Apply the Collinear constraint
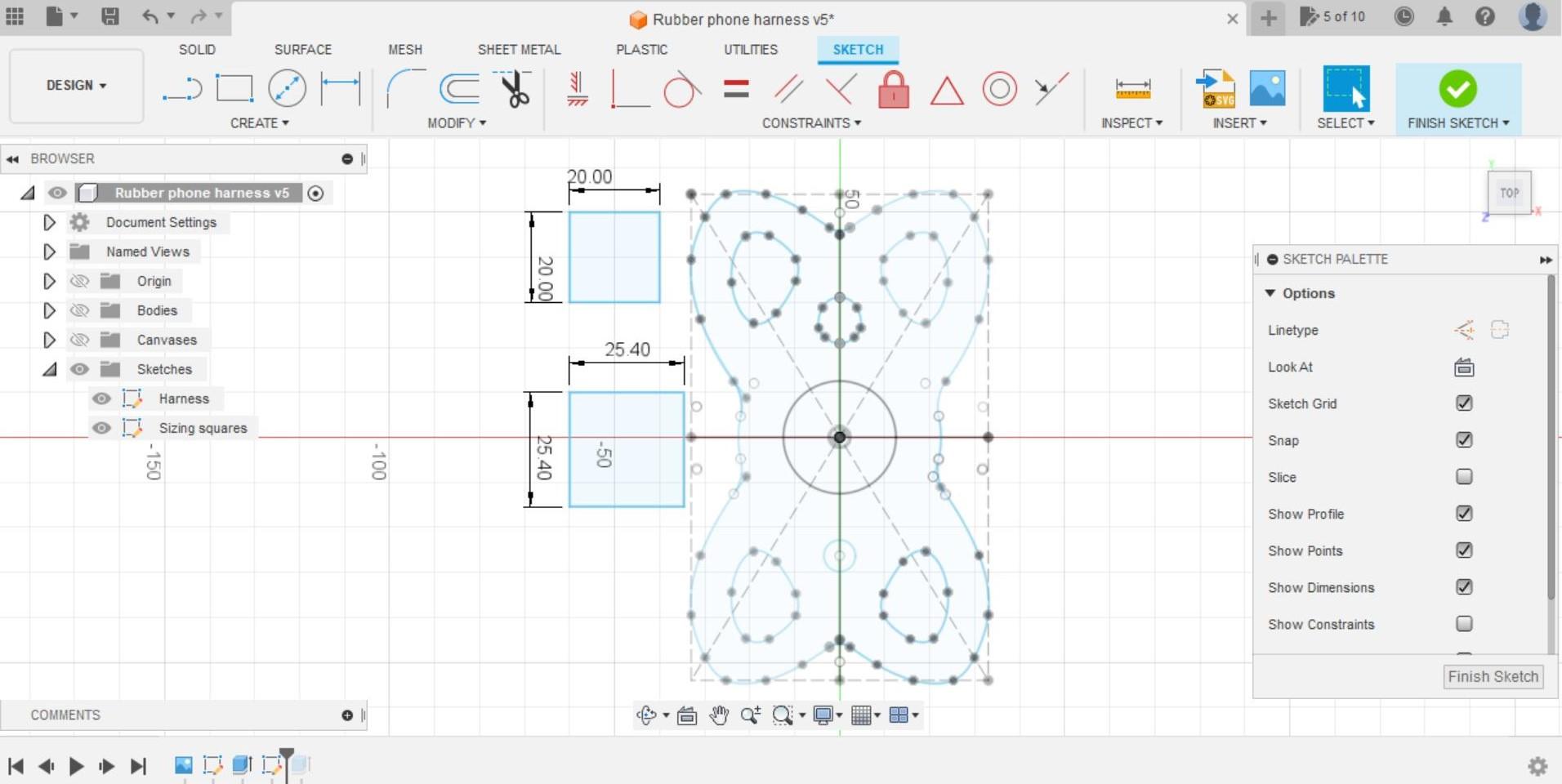1562x784 pixels. (1051, 88)
